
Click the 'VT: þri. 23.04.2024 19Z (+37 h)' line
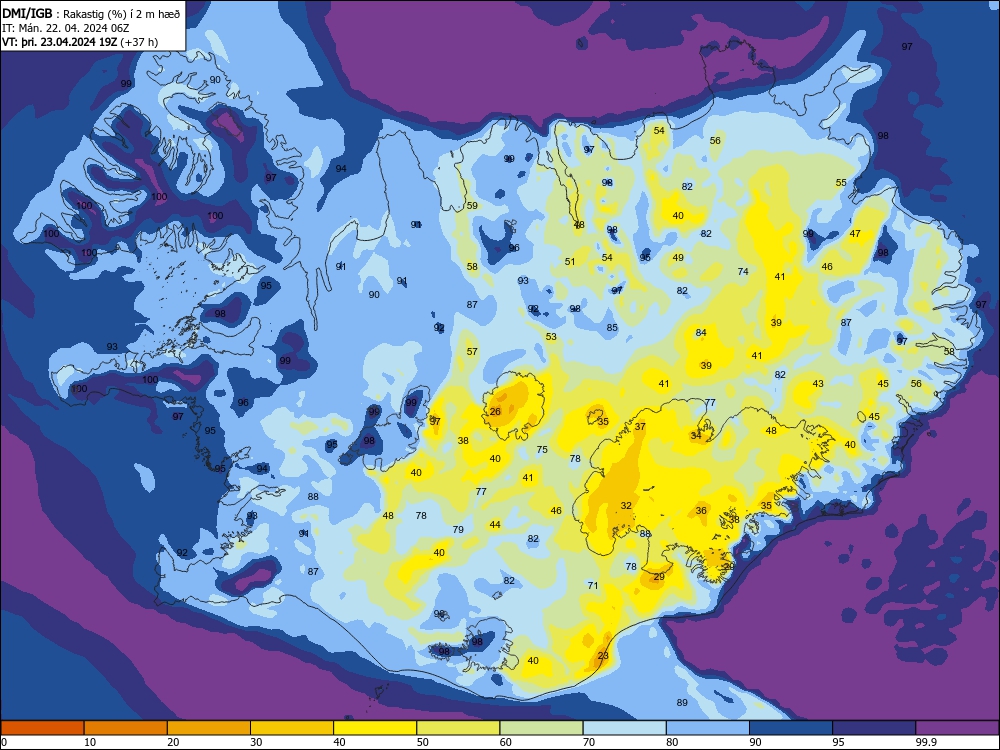(x=80, y=42)
